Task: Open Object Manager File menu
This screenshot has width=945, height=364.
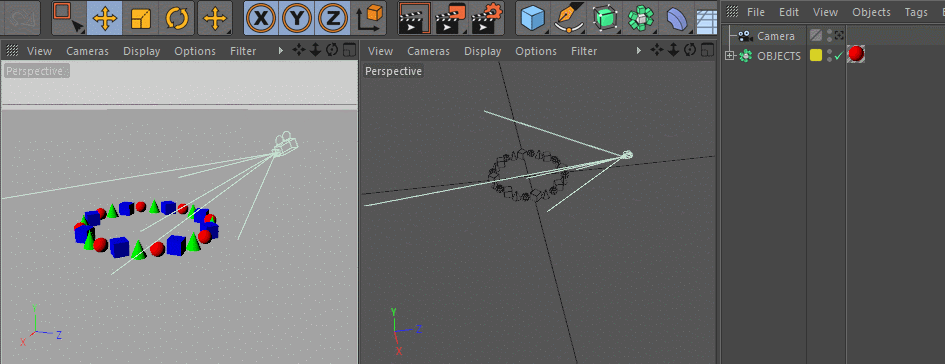Action: coord(756,12)
